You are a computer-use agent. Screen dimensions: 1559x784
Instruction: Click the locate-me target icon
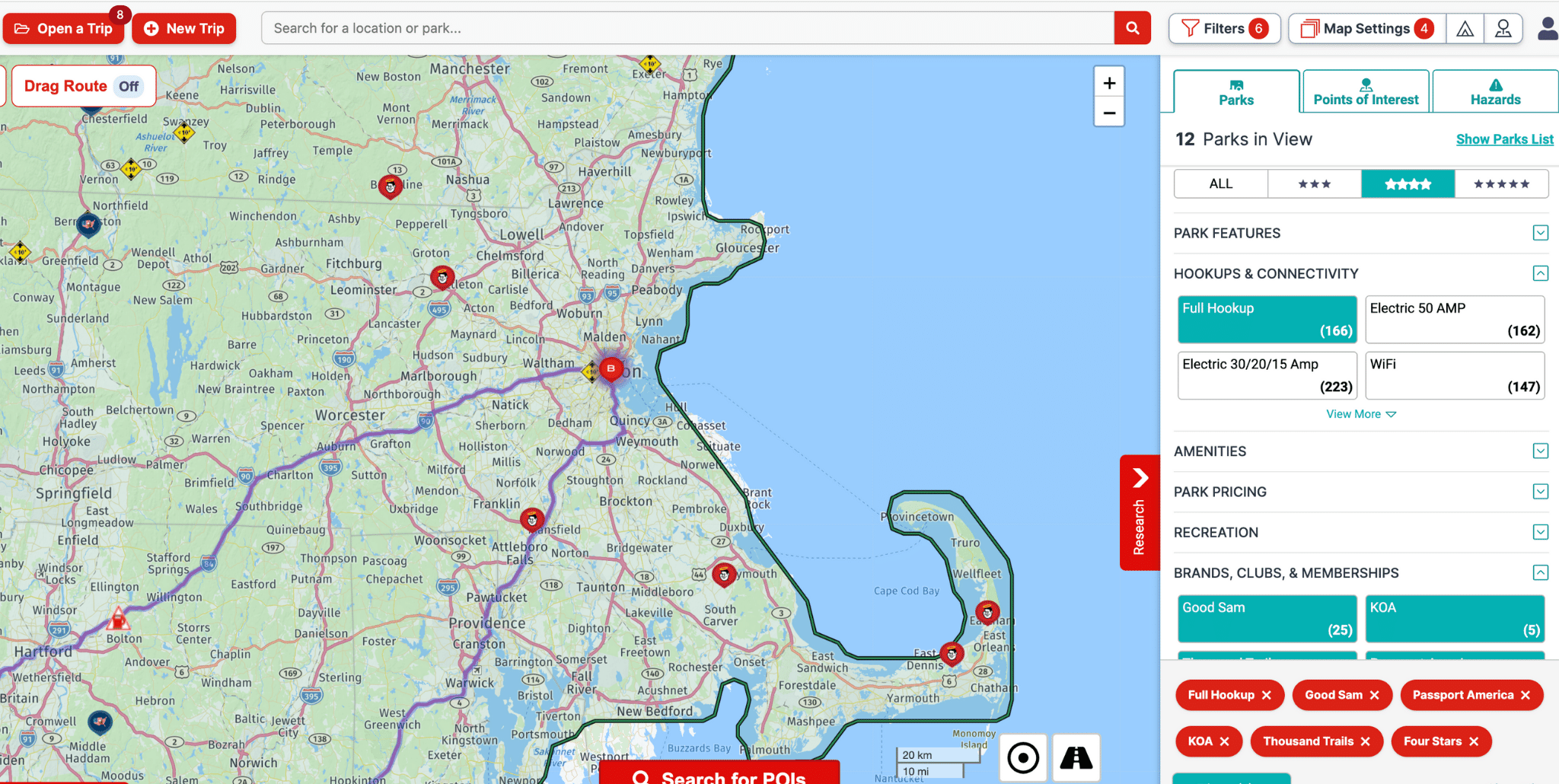click(x=1022, y=757)
